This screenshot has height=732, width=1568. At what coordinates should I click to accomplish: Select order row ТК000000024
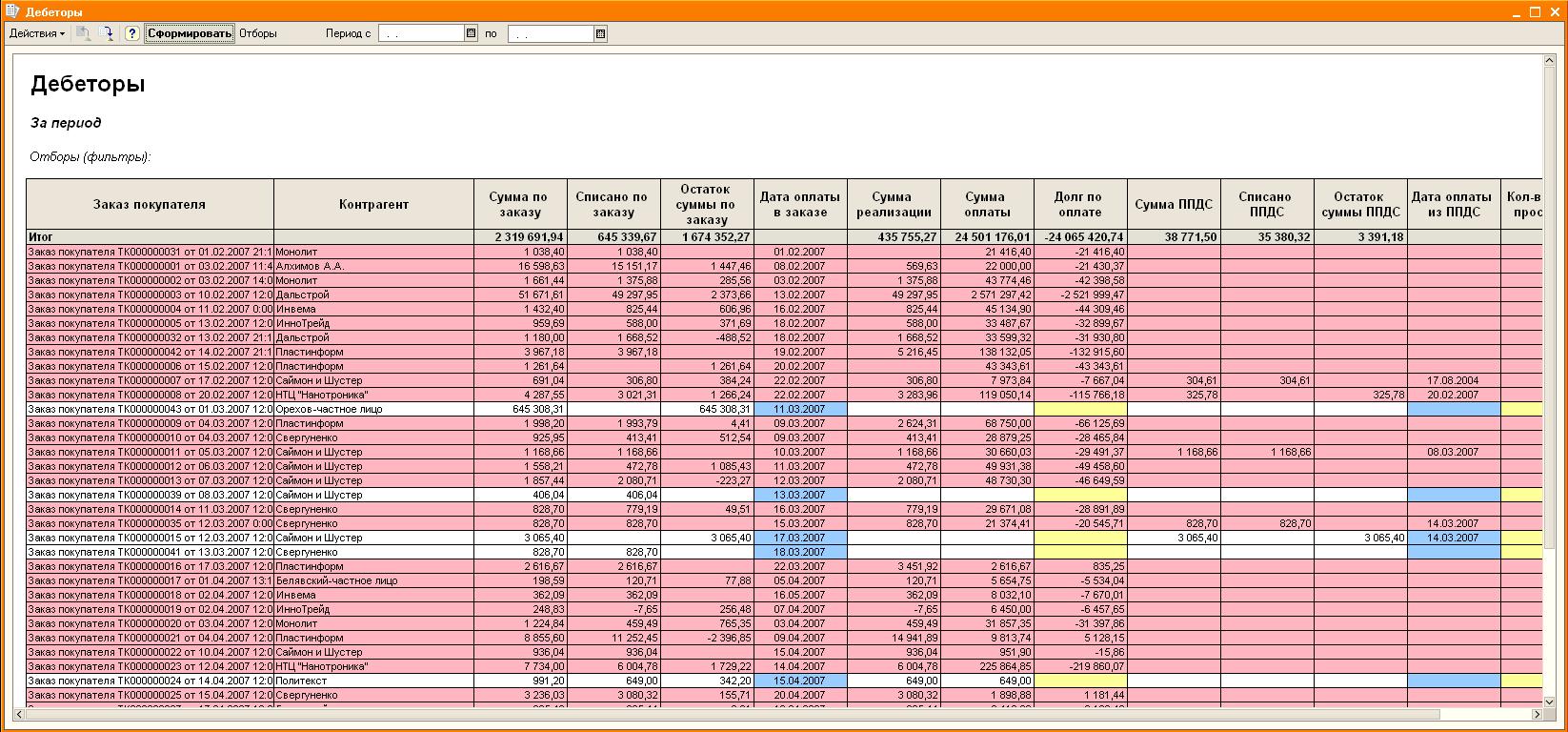(150, 681)
